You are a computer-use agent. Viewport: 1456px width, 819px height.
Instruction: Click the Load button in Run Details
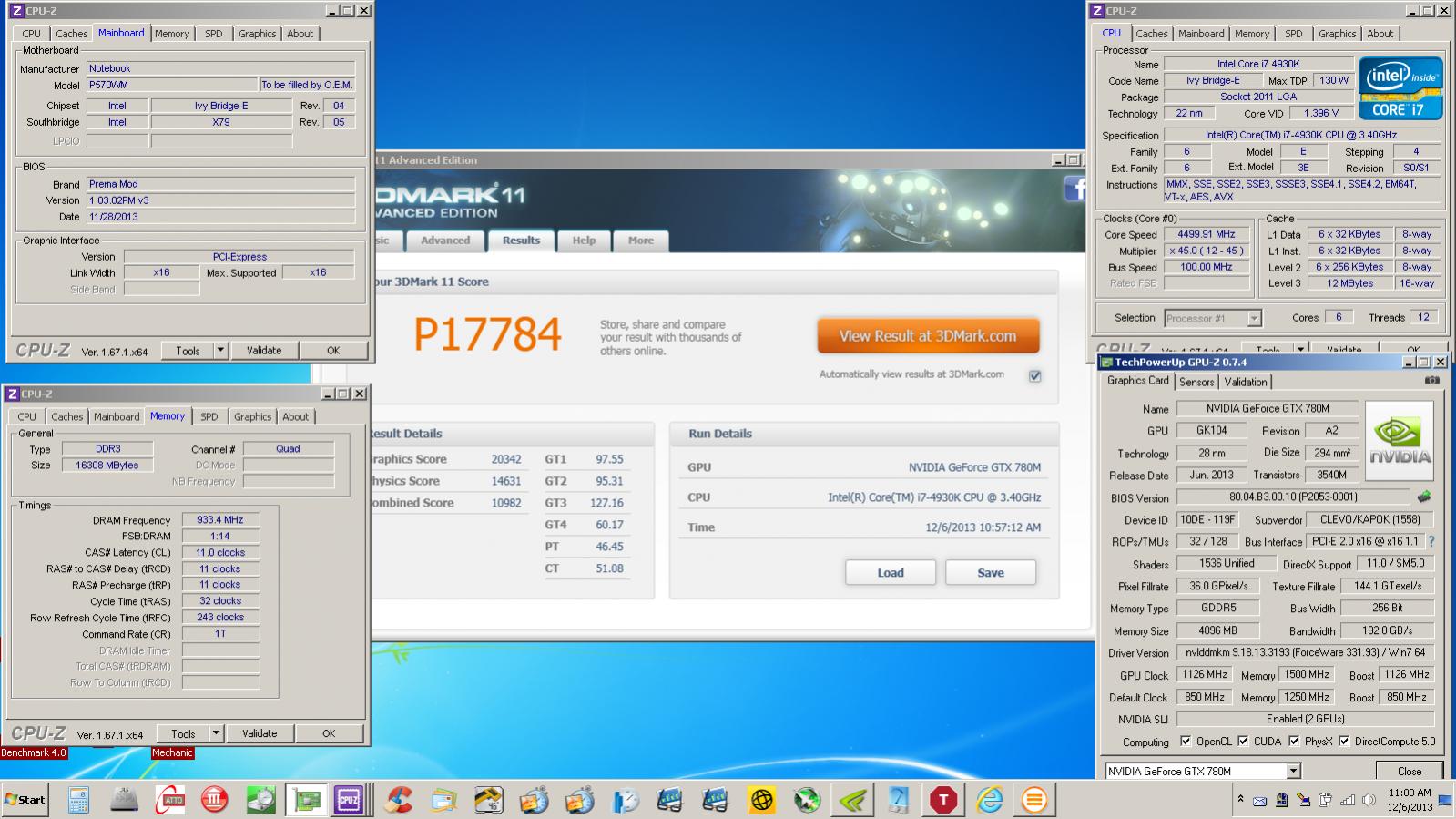click(x=891, y=572)
